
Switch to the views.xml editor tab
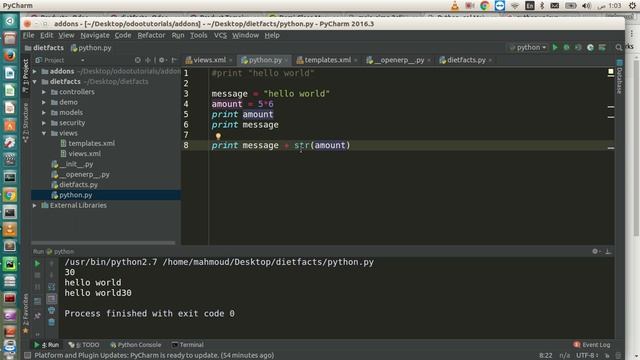click(208, 60)
